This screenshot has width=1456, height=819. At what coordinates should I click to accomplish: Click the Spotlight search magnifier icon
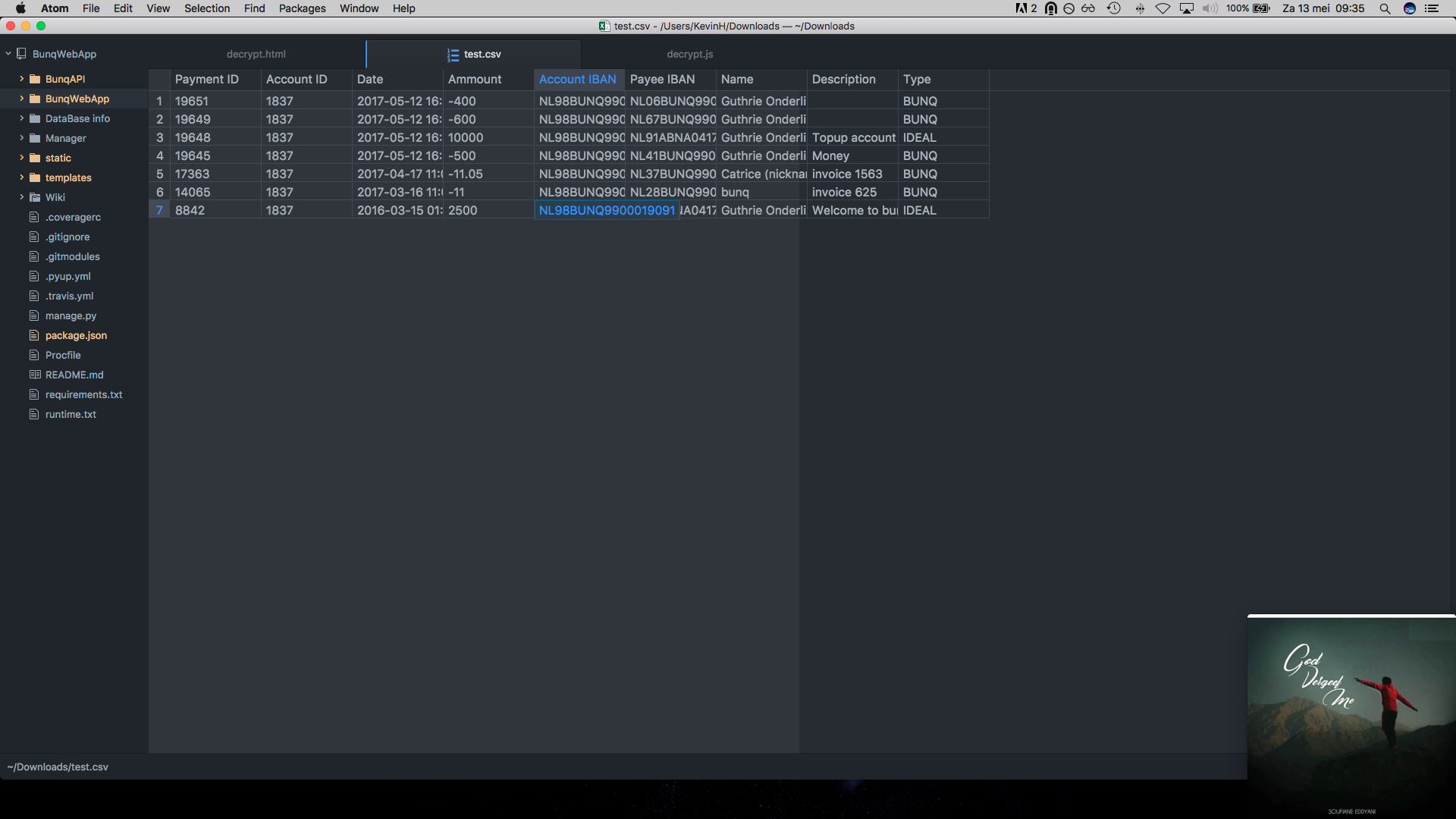pyautogui.click(x=1385, y=8)
